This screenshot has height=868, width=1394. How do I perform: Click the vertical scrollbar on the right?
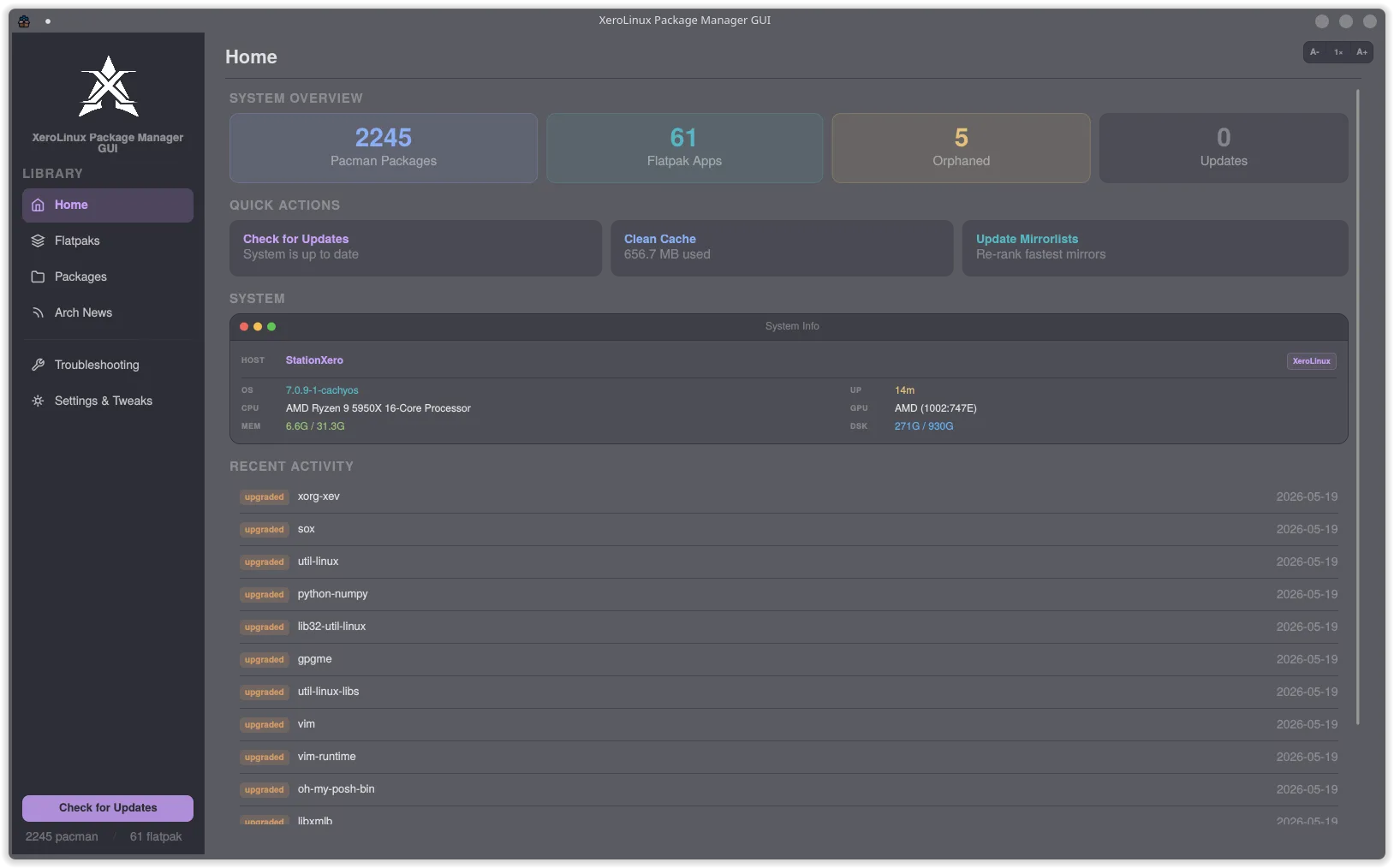pos(1358,407)
